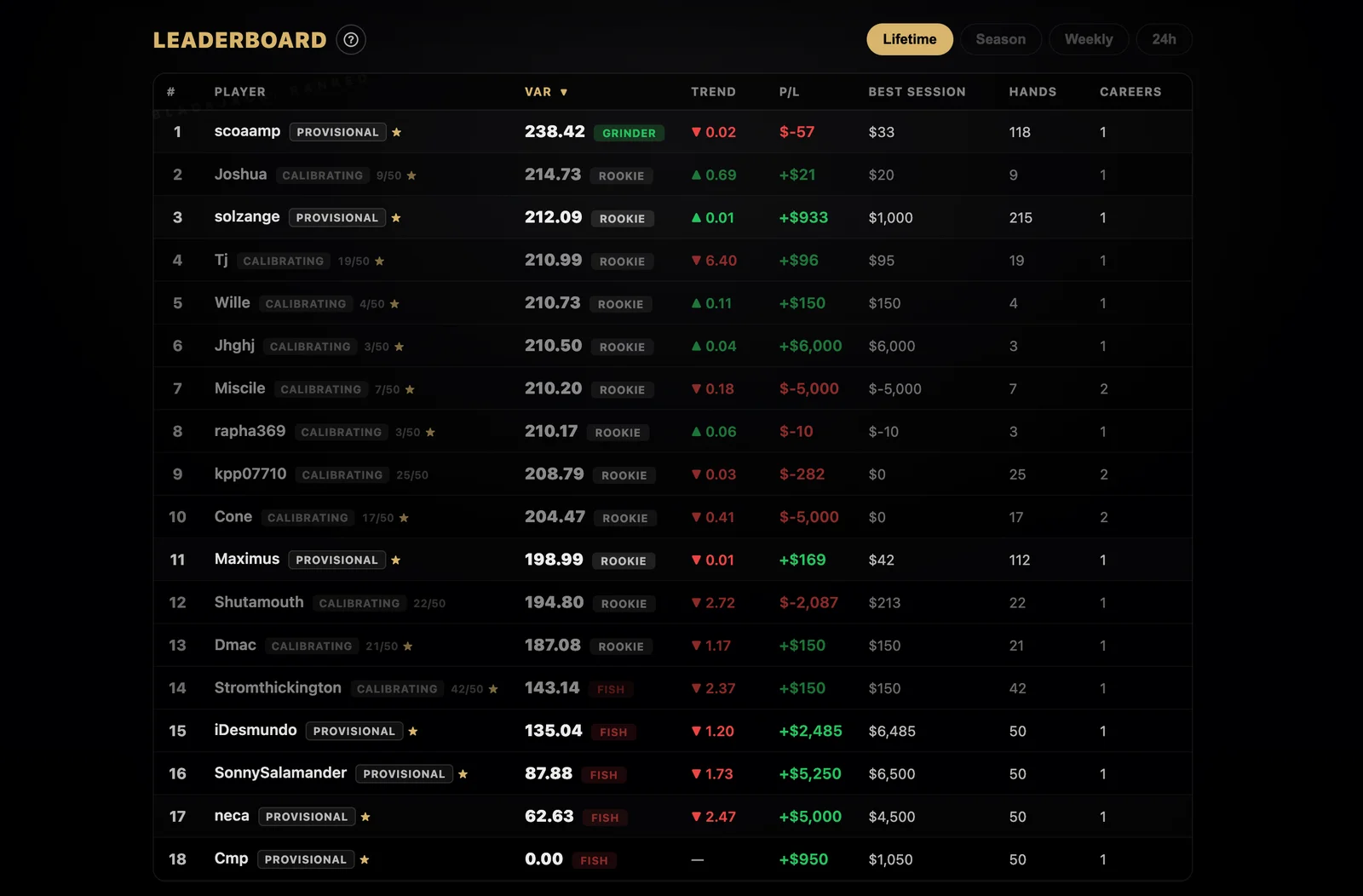Click the ROOKIE badge next to Joshua
The image size is (1363, 896).
click(x=622, y=175)
